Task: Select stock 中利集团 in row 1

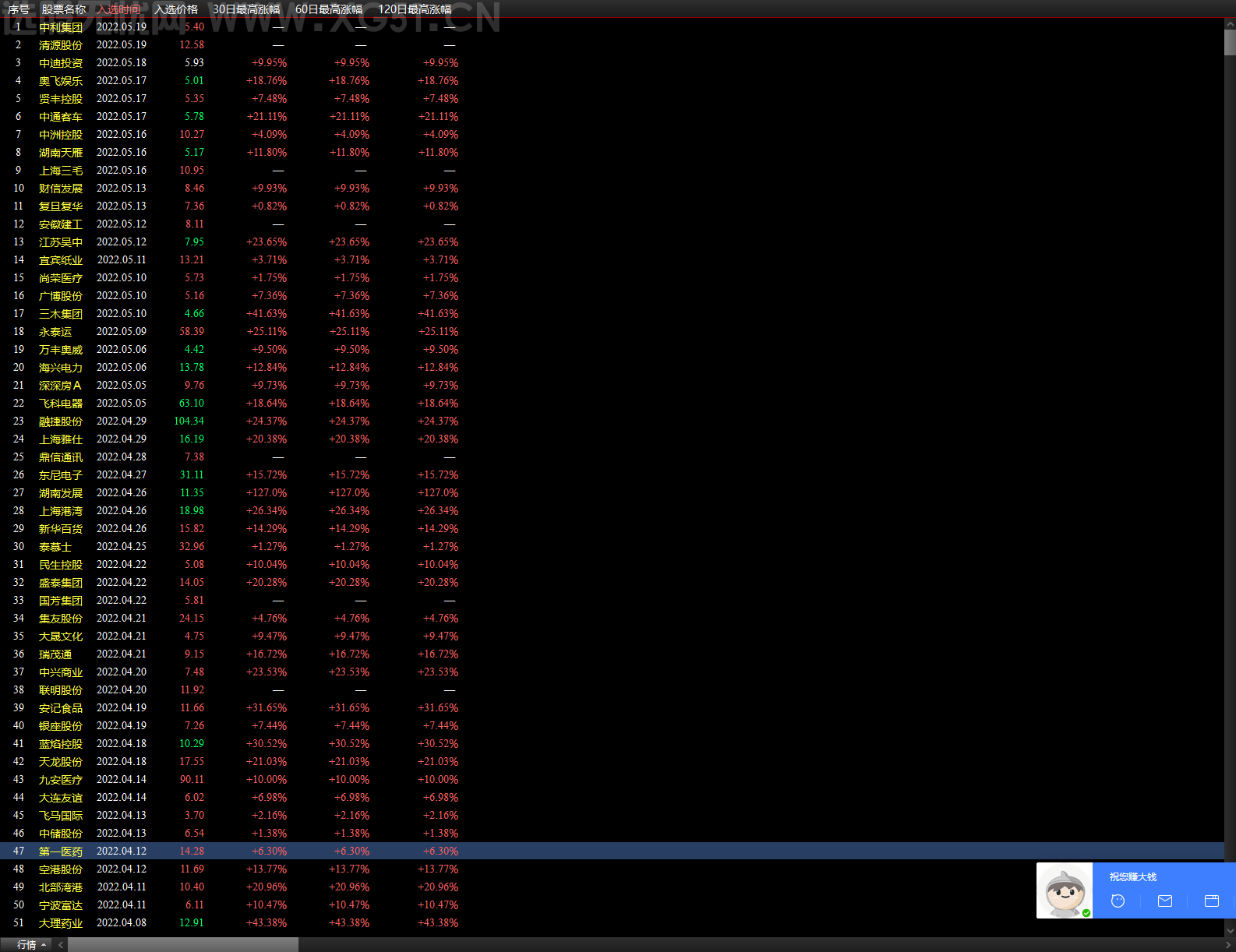Action: 61,27
